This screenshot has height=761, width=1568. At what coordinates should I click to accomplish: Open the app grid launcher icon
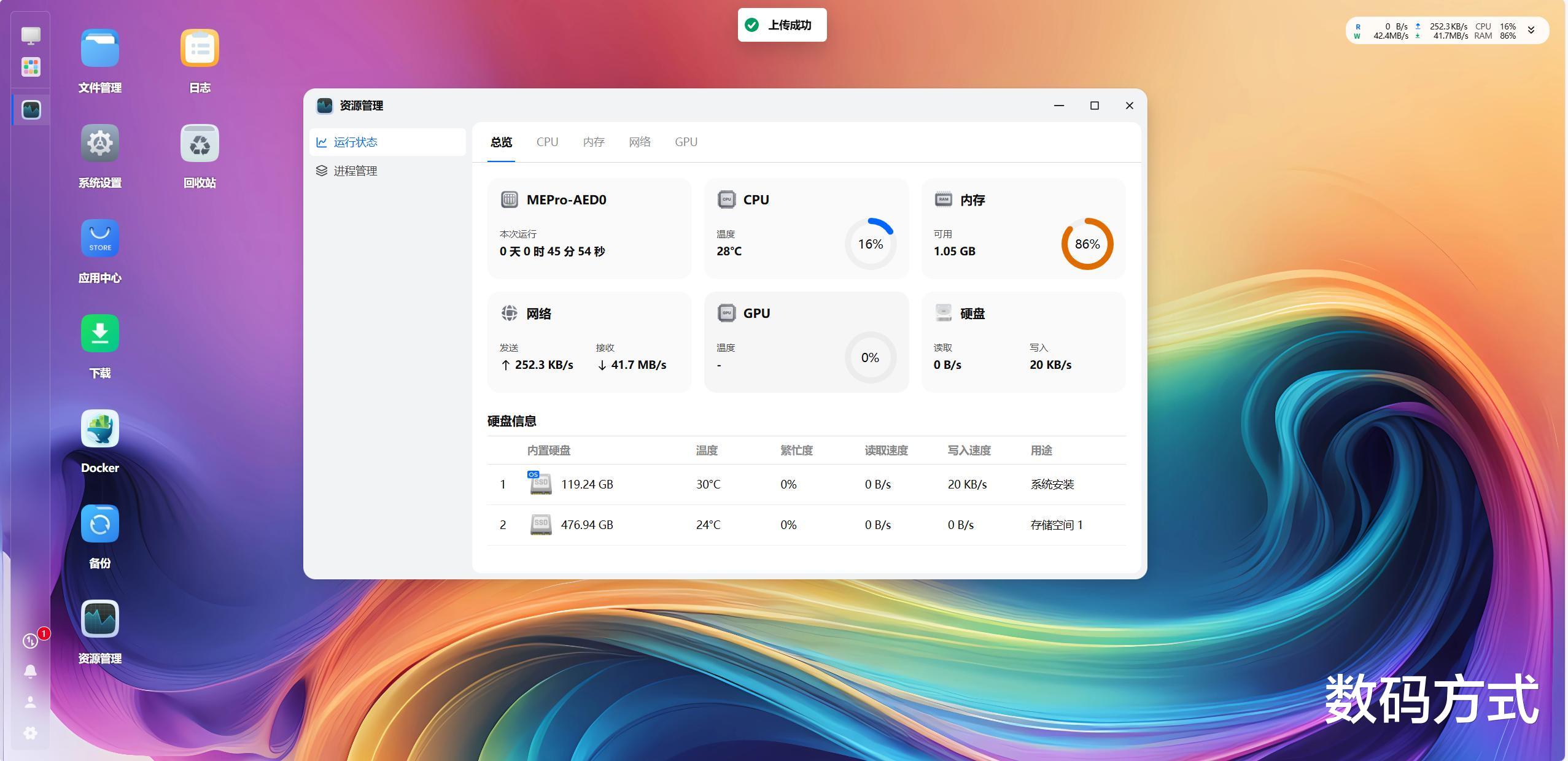click(31, 67)
